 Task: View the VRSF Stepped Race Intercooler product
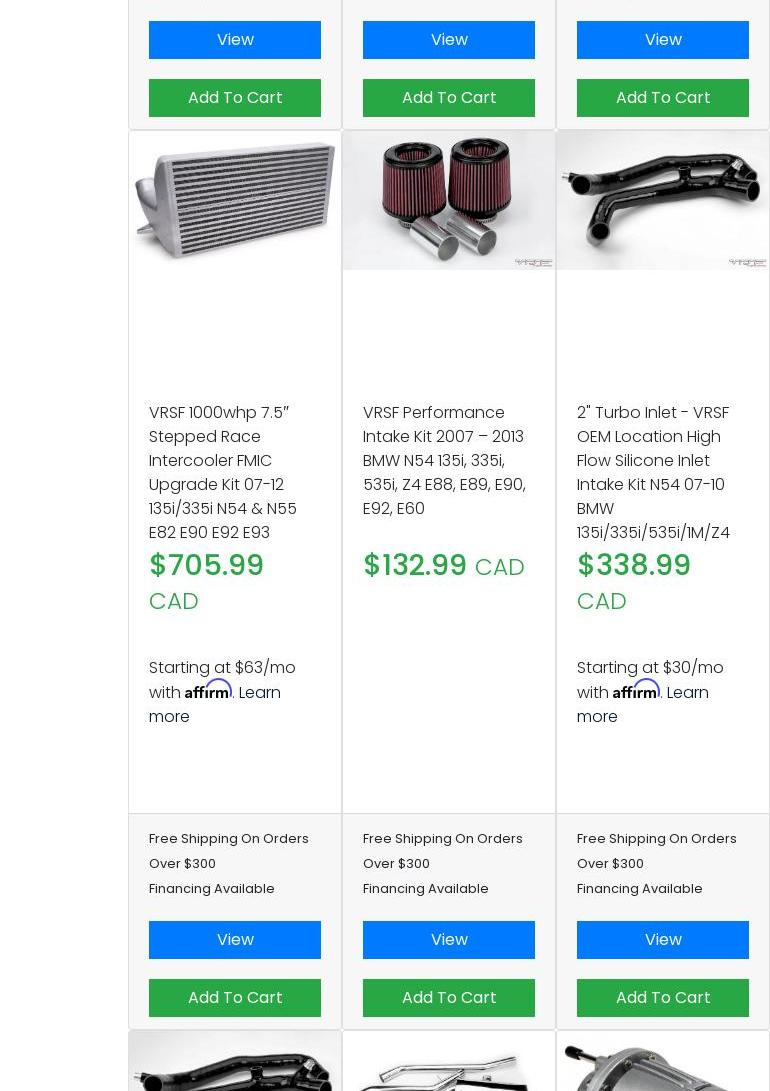click(x=235, y=940)
